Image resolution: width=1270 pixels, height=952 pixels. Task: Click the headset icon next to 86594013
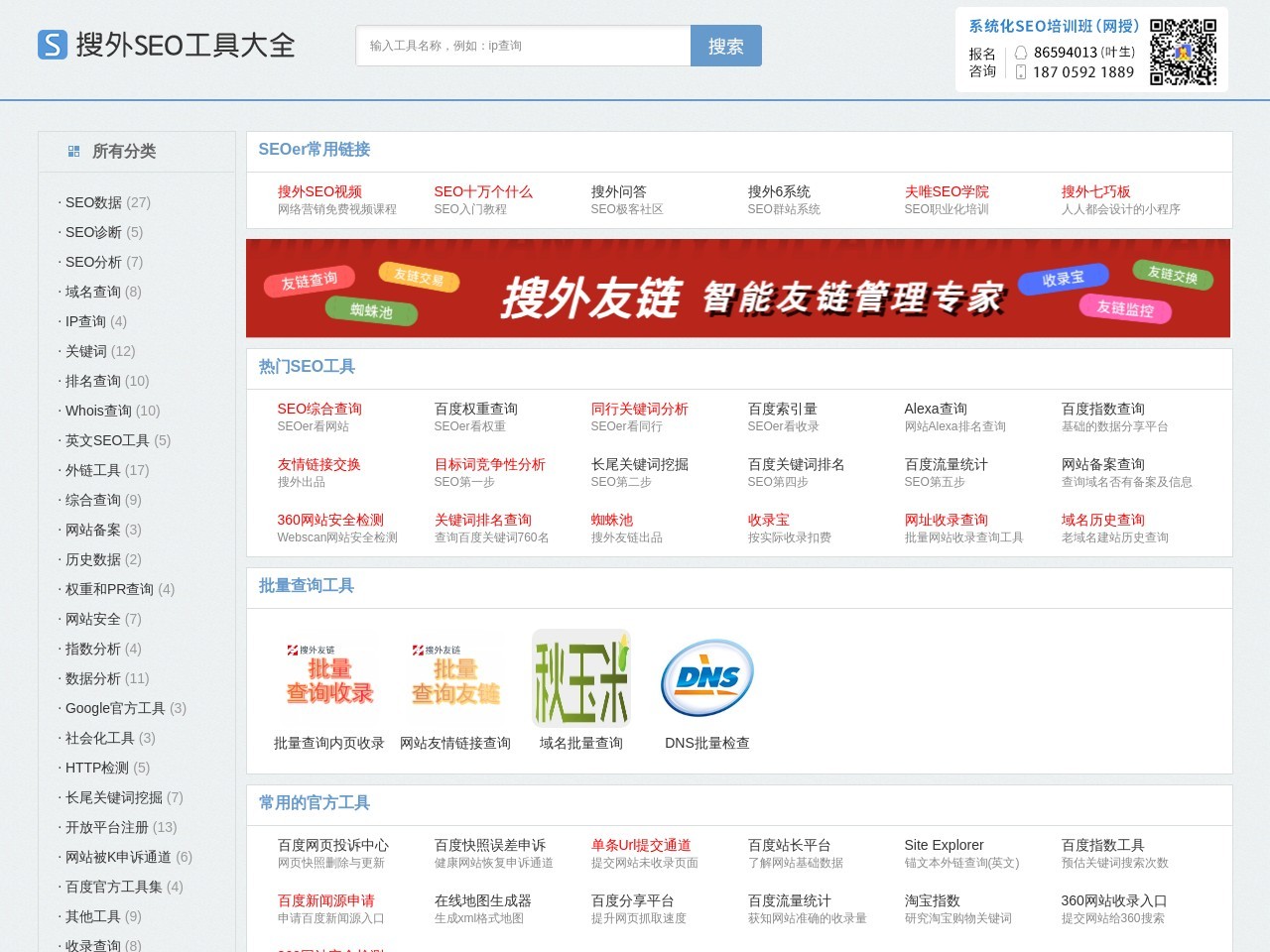[1021, 52]
